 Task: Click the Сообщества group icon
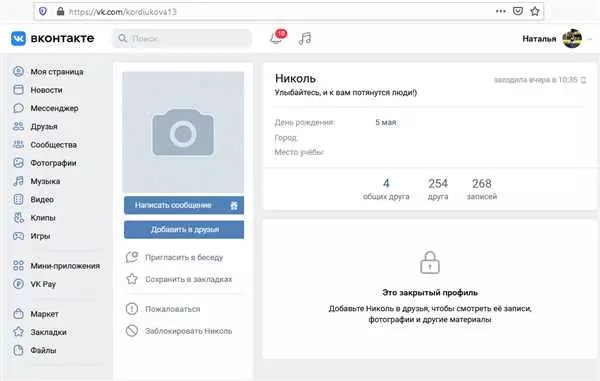tap(18, 145)
